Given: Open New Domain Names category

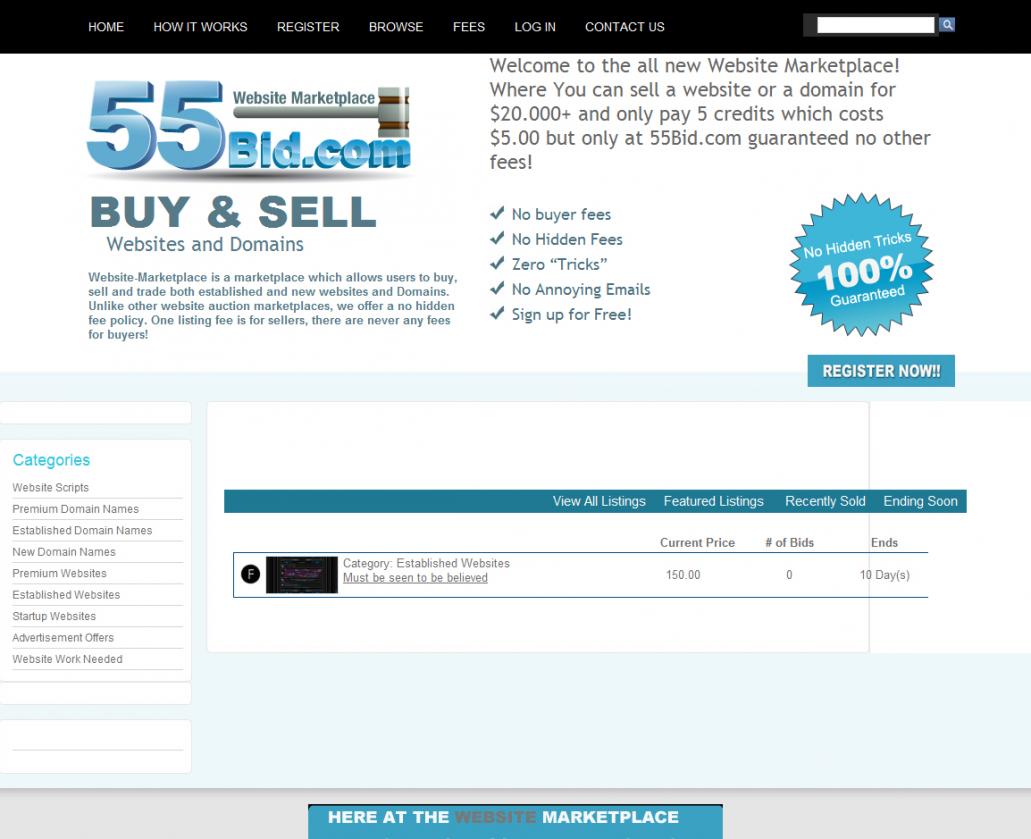Looking at the screenshot, I should [x=64, y=552].
